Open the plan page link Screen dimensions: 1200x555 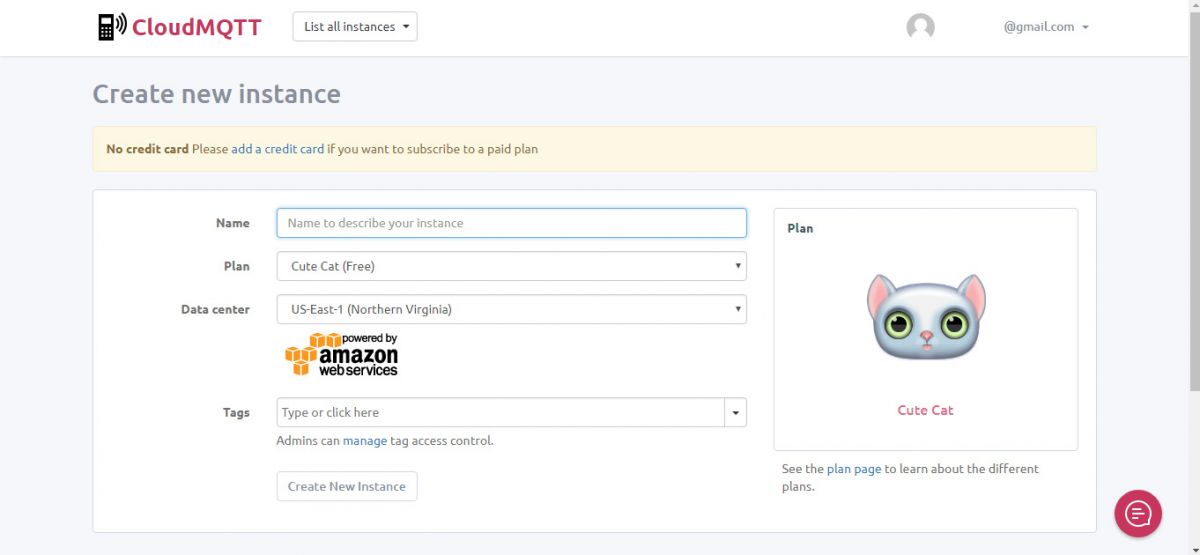tap(854, 468)
